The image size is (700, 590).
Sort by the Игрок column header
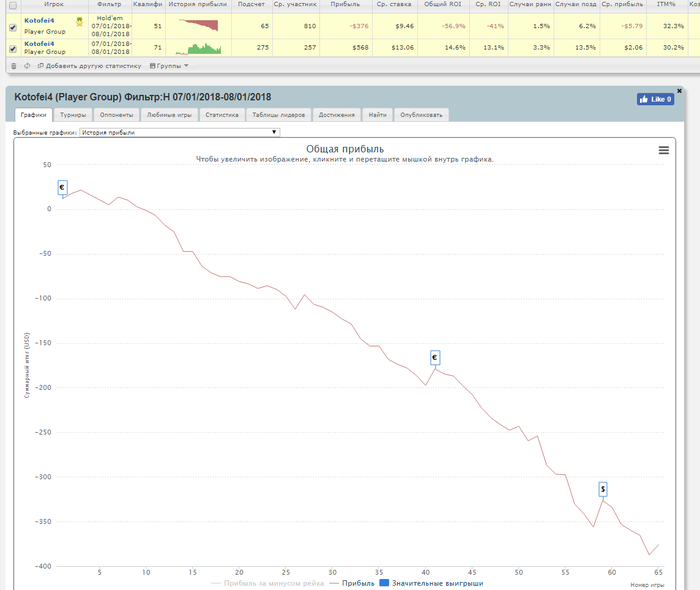click(x=54, y=4)
